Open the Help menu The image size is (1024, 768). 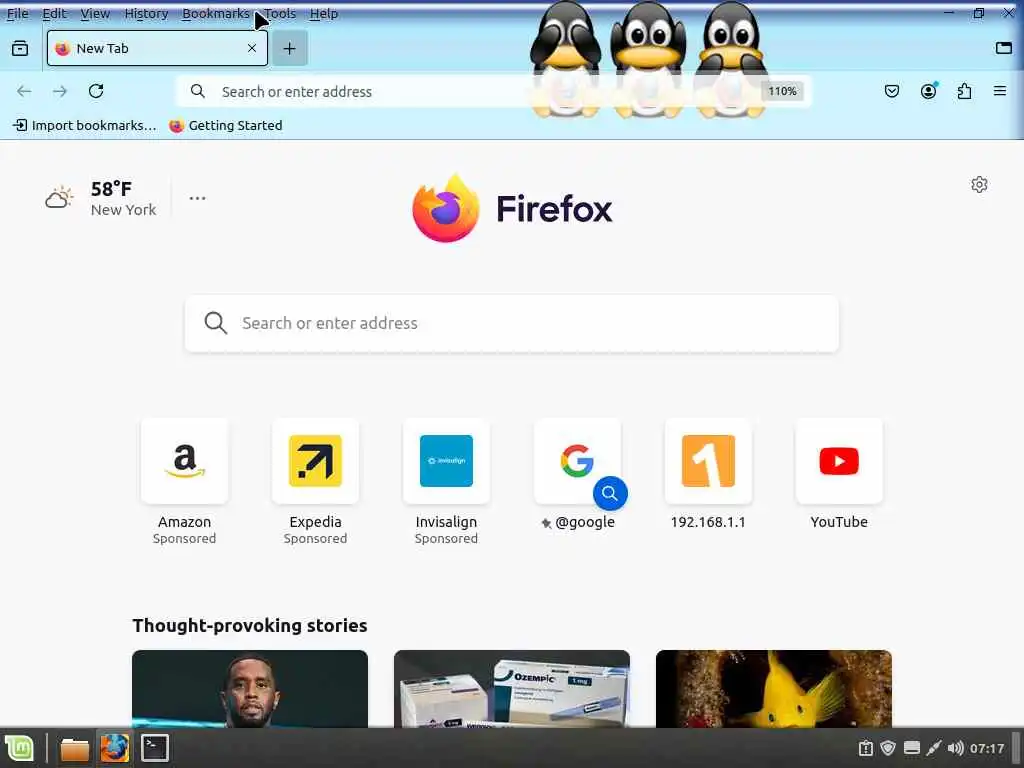click(x=324, y=13)
